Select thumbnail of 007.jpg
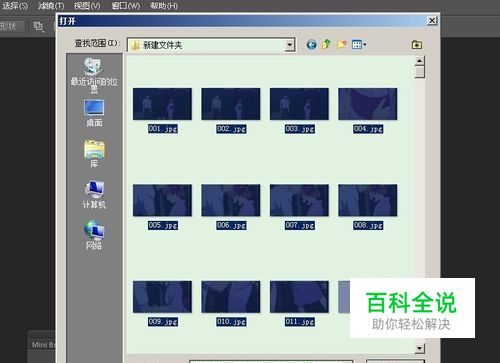The width and height of the screenshot is (500, 363). 299,200
